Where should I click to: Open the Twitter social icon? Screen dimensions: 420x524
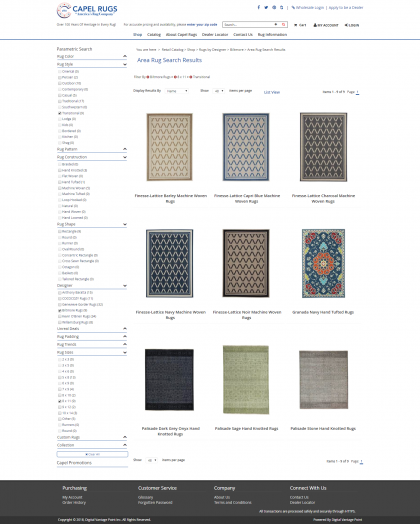click(x=266, y=7)
